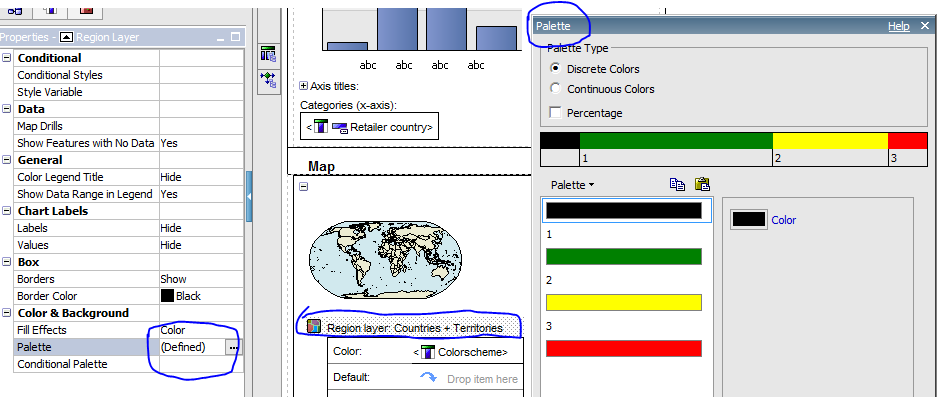939x397 pixels.
Task: Select the yellow palette entry in list
Action: pos(623,302)
